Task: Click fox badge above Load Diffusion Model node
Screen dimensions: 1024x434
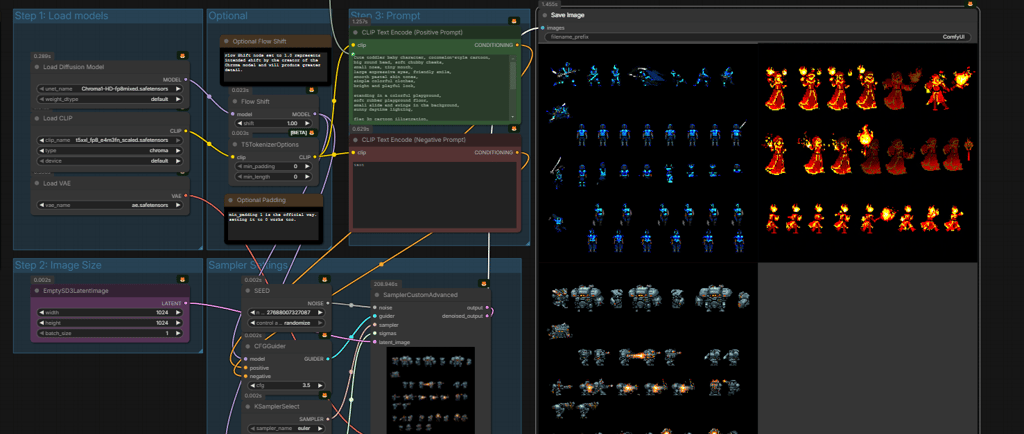Action: tap(183, 55)
